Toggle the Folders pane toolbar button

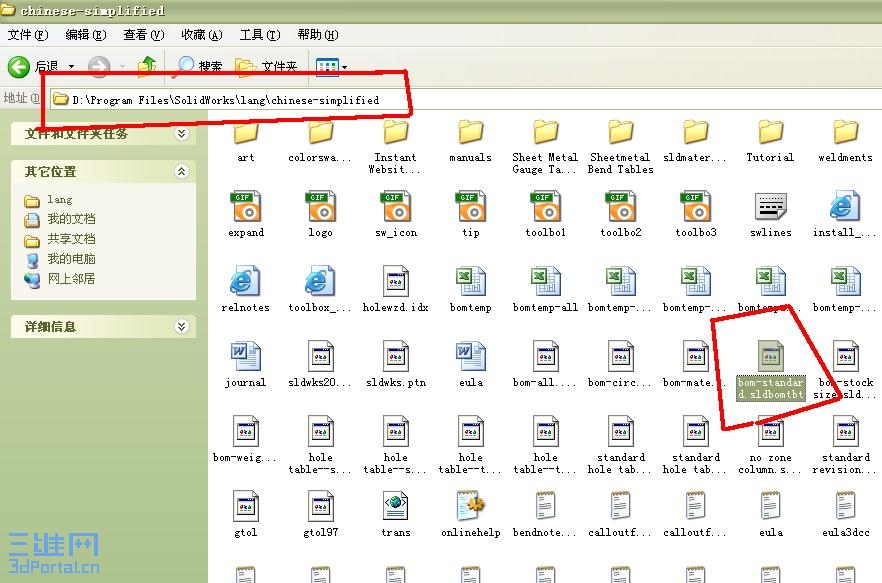pyautogui.click(x=266, y=66)
